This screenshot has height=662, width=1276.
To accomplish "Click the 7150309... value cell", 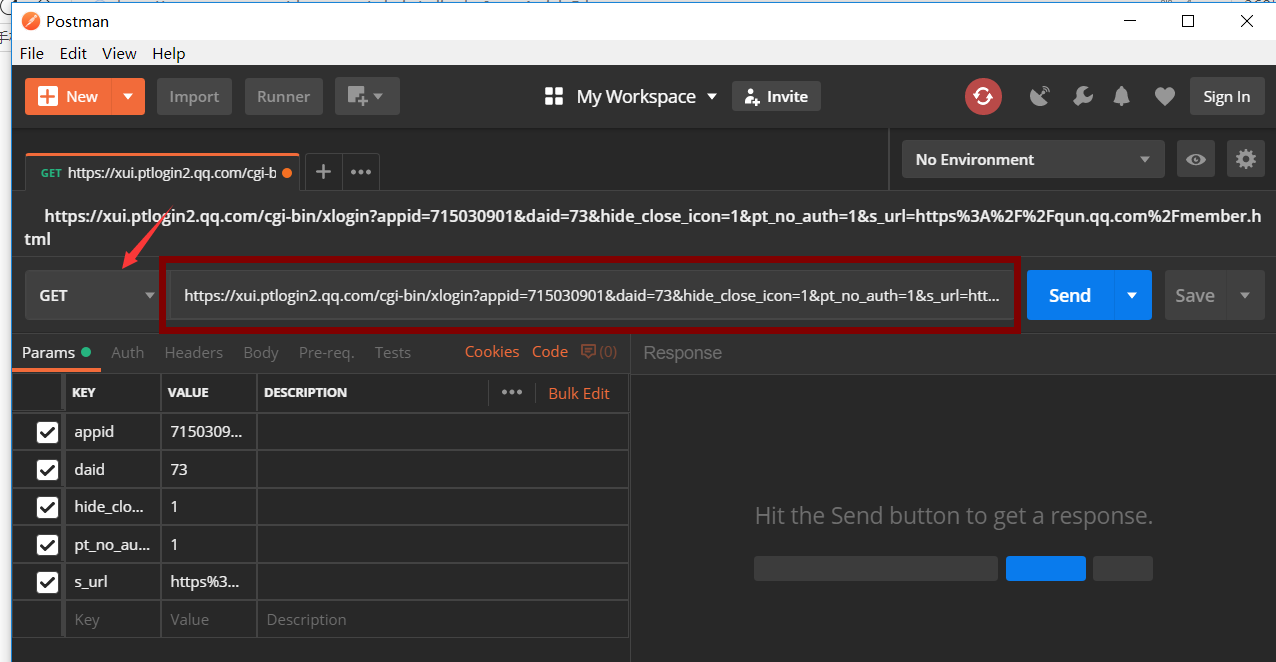I will (x=209, y=432).
